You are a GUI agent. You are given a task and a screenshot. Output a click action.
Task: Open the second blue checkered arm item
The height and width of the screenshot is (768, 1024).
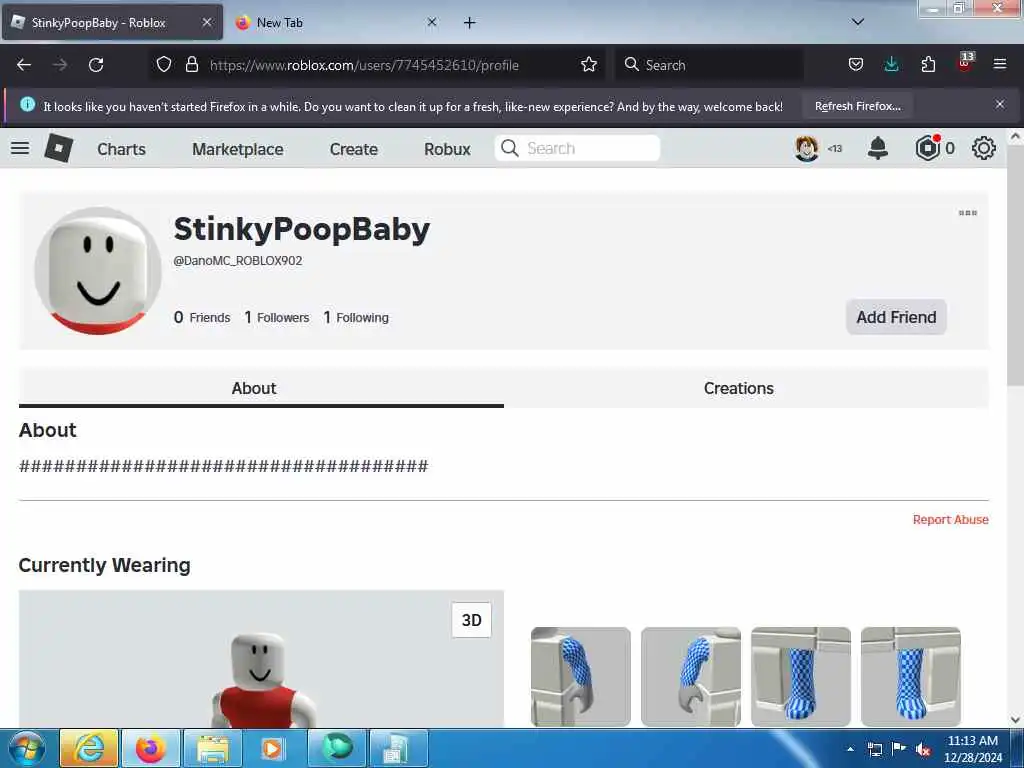pyautogui.click(x=690, y=677)
